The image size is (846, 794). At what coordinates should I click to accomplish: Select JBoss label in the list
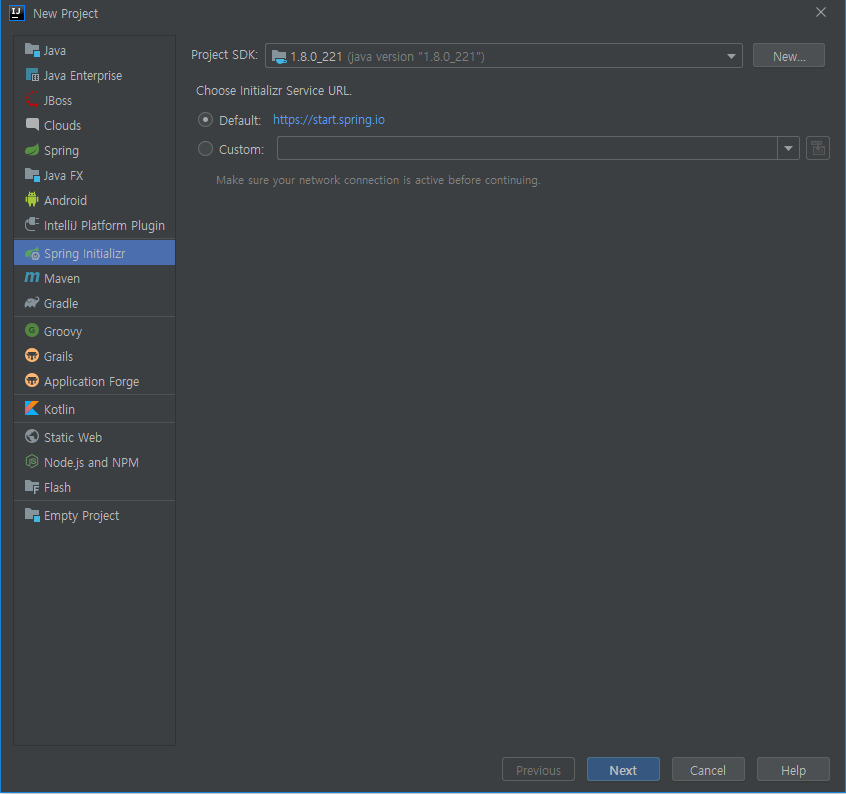(58, 100)
